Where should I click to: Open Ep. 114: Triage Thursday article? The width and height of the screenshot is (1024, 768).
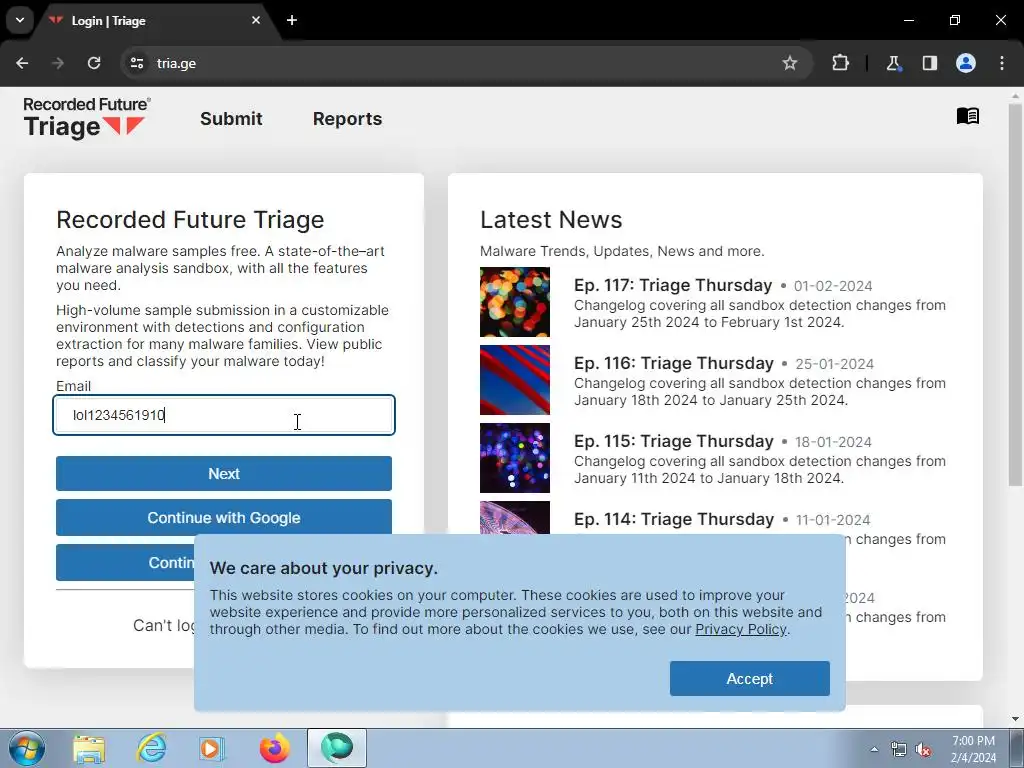[674, 519]
